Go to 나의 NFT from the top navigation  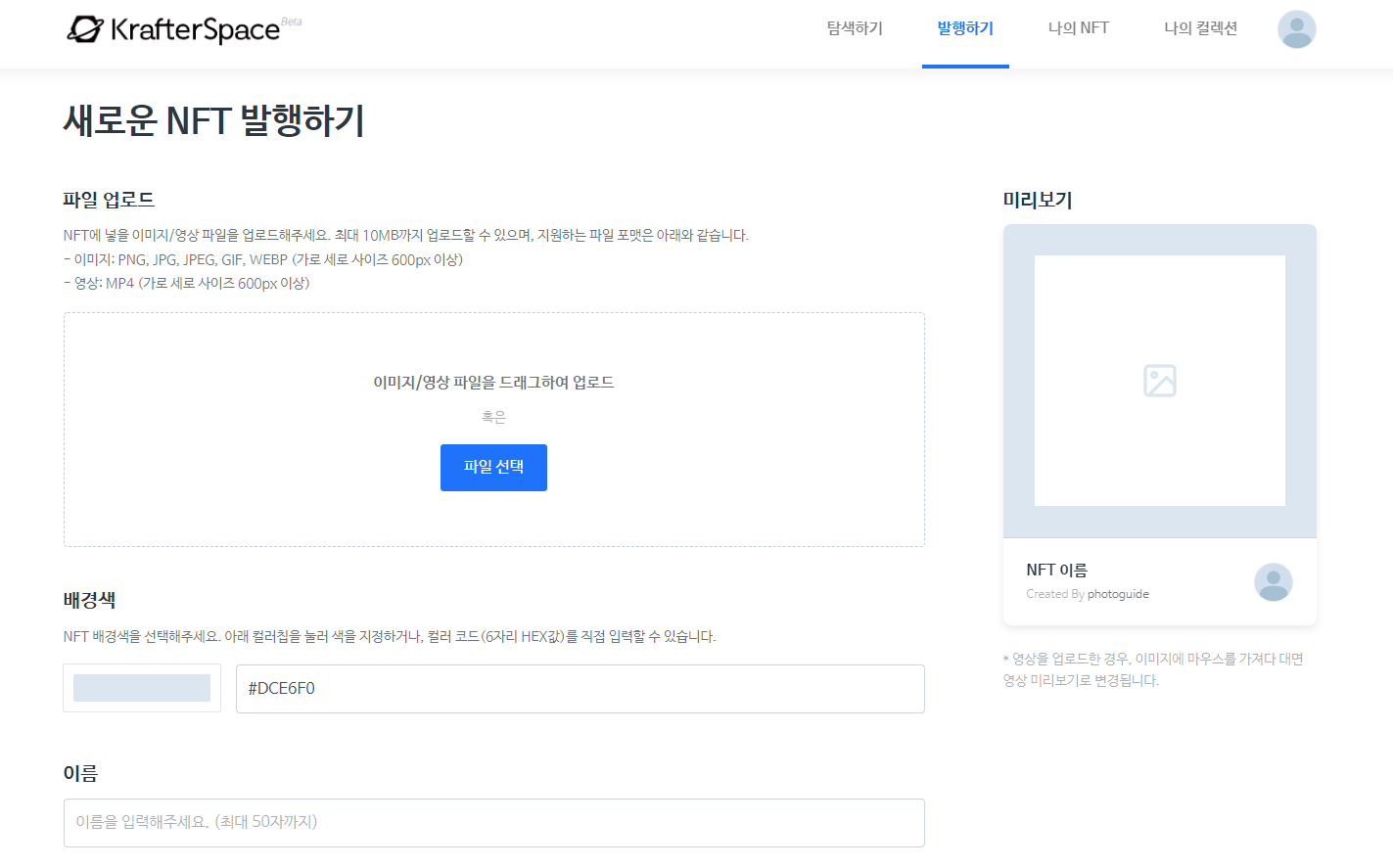[x=1078, y=29]
